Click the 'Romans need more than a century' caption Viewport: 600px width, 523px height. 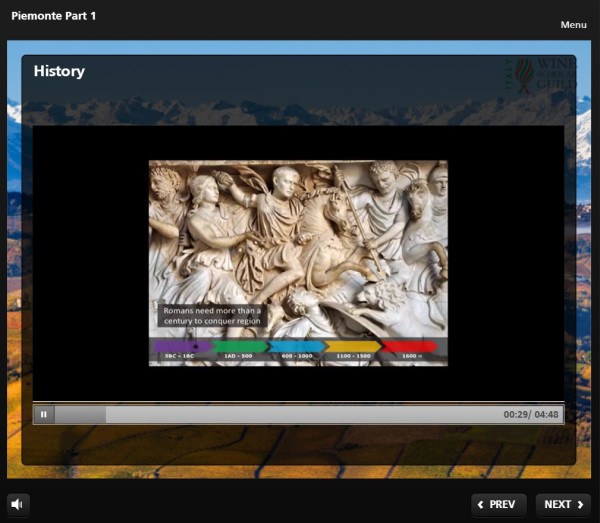tap(212, 316)
